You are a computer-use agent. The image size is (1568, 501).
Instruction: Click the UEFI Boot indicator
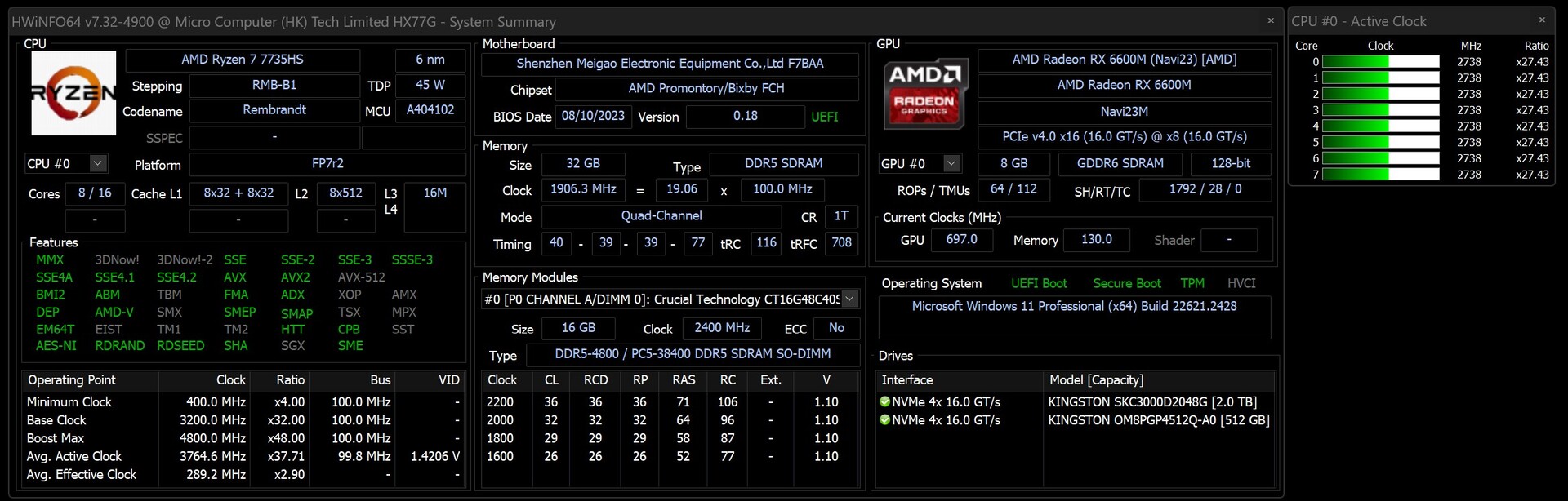pyautogui.click(x=1039, y=283)
